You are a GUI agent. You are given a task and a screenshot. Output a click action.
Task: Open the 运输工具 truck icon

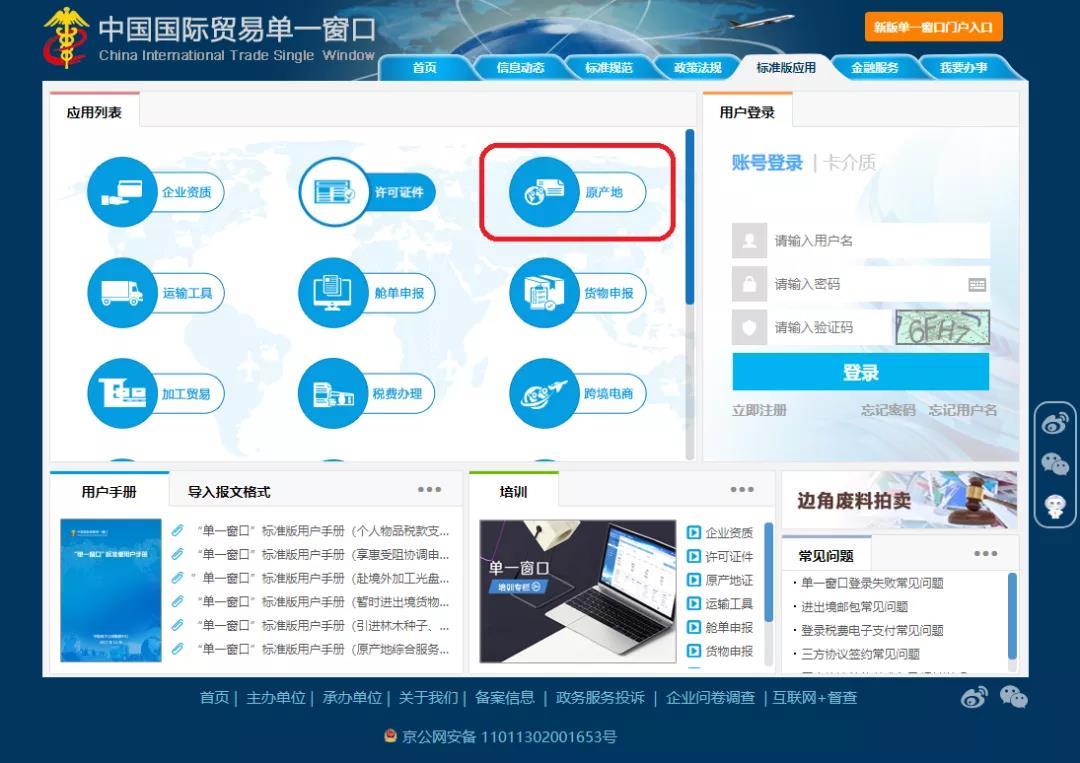[122, 293]
